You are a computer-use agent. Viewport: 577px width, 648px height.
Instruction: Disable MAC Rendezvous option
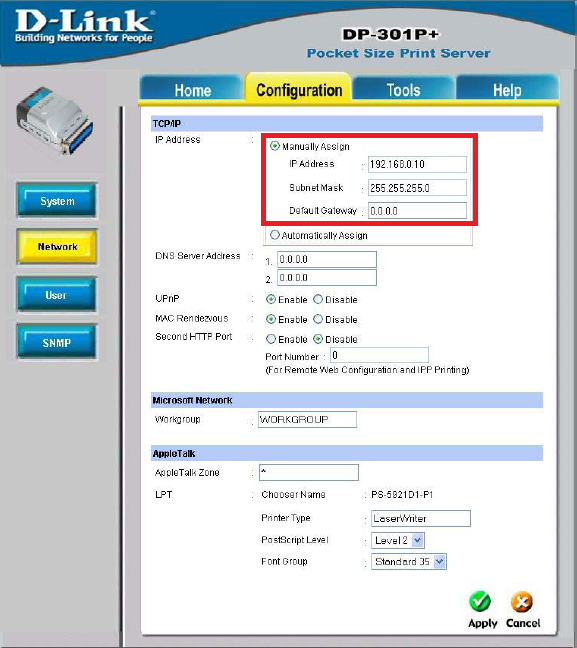(x=318, y=319)
